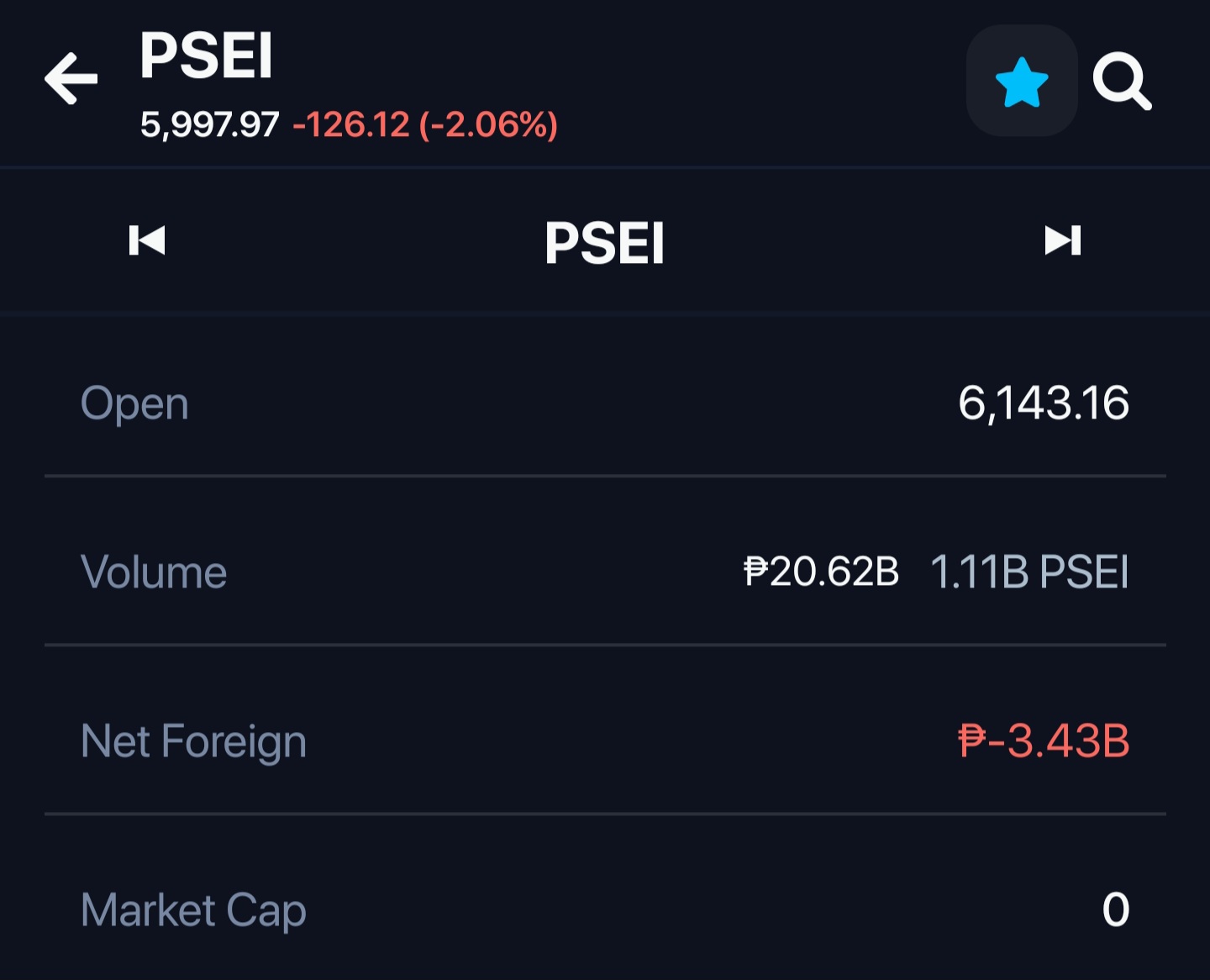The image size is (1210, 980).
Task: Tap the PSEI header title
Action: tap(206, 56)
